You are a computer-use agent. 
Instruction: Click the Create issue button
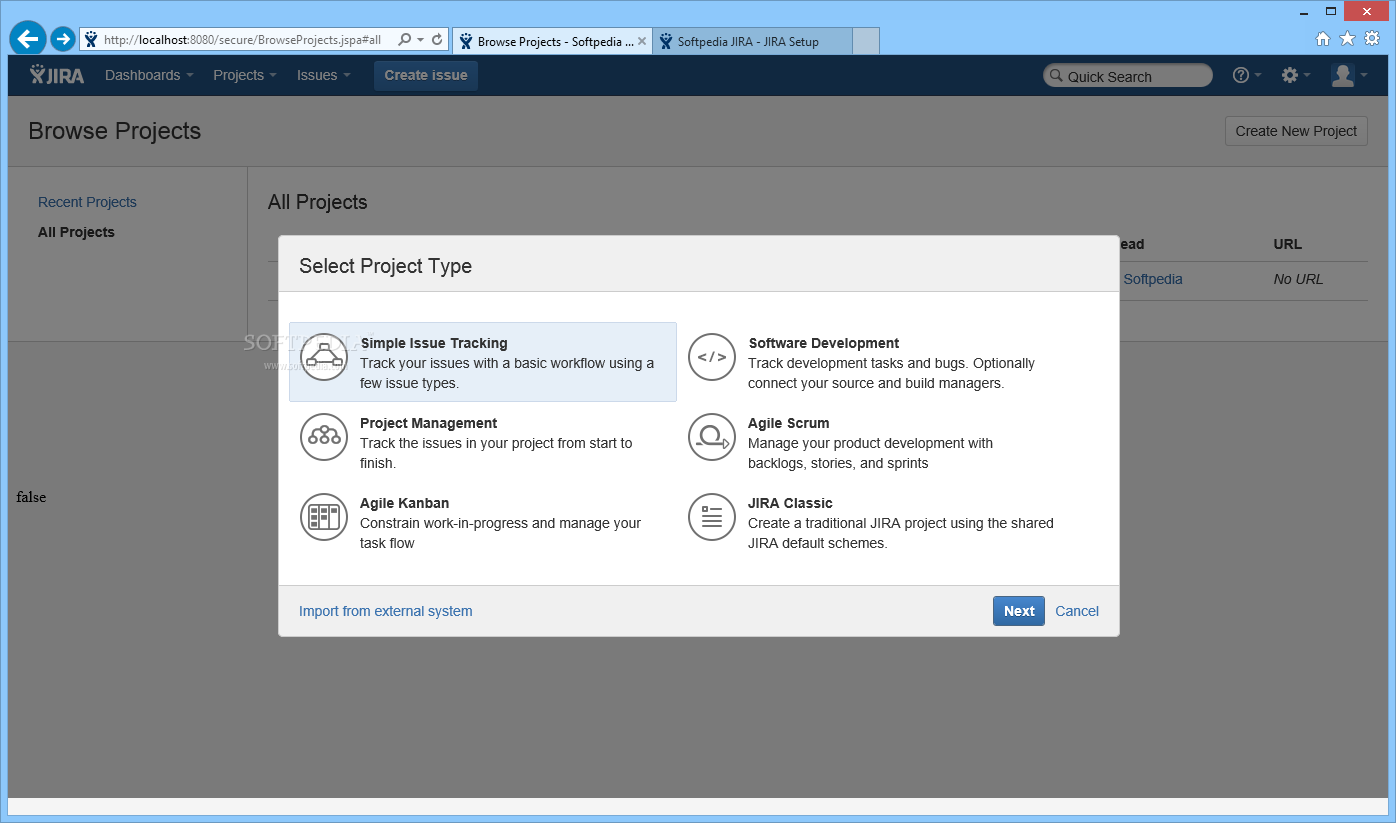pyautogui.click(x=426, y=75)
